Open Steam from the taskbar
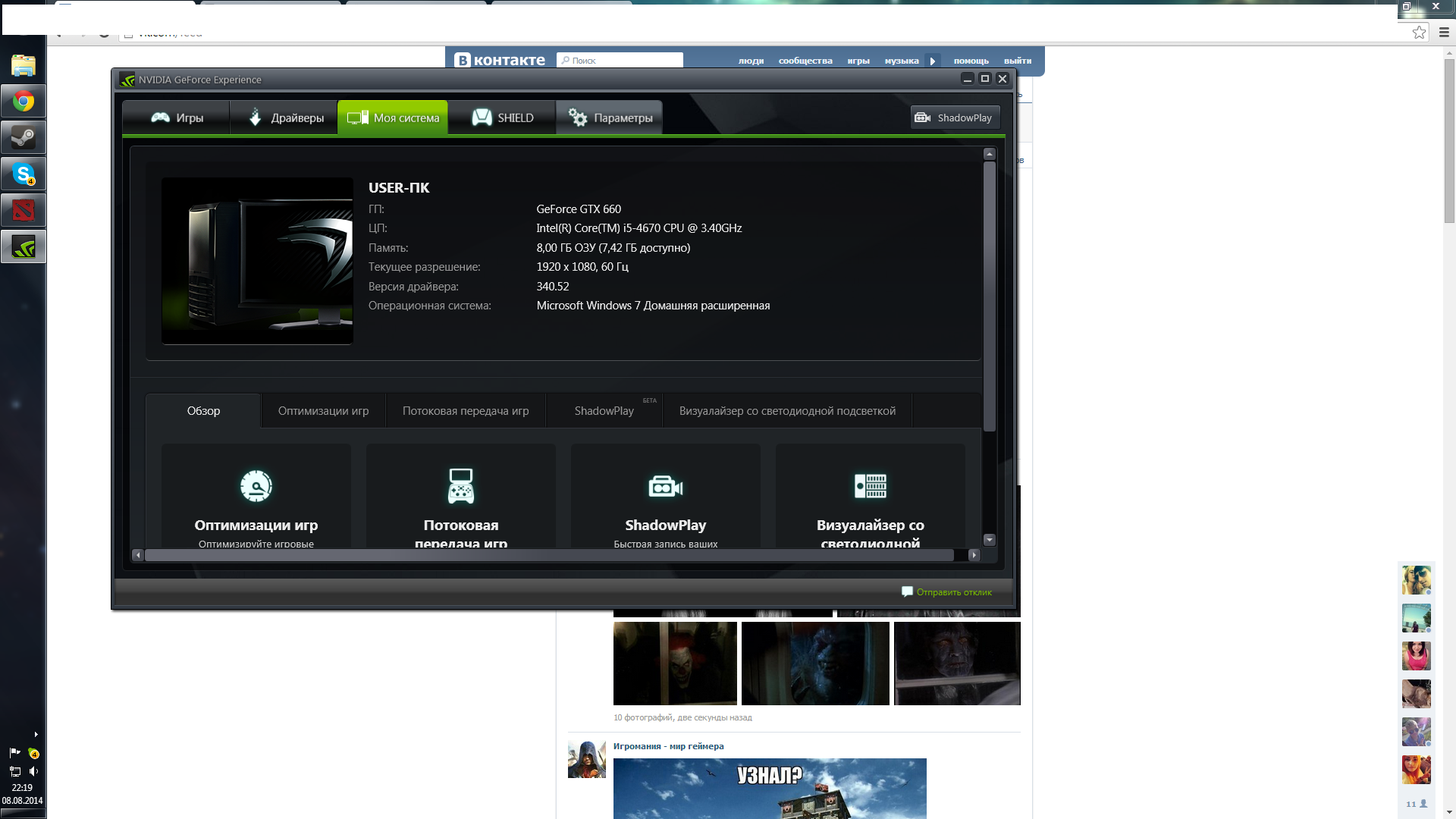Image resolution: width=1456 pixels, height=819 pixels. (x=24, y=138)
